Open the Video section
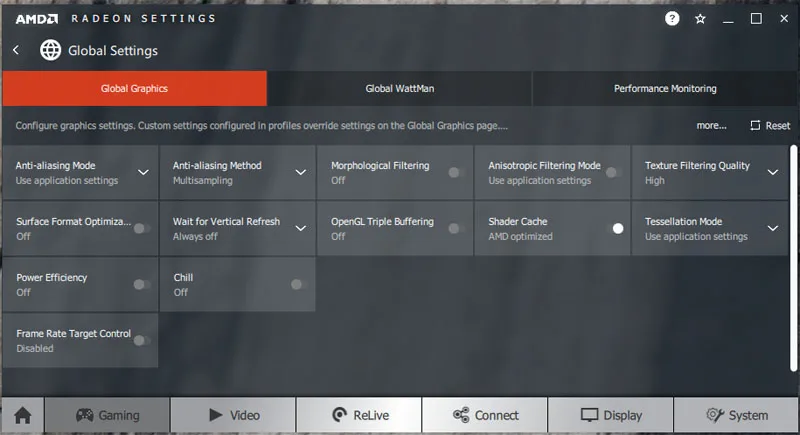The width and height of the screenshot is (800, 435). tap(234, 415)
